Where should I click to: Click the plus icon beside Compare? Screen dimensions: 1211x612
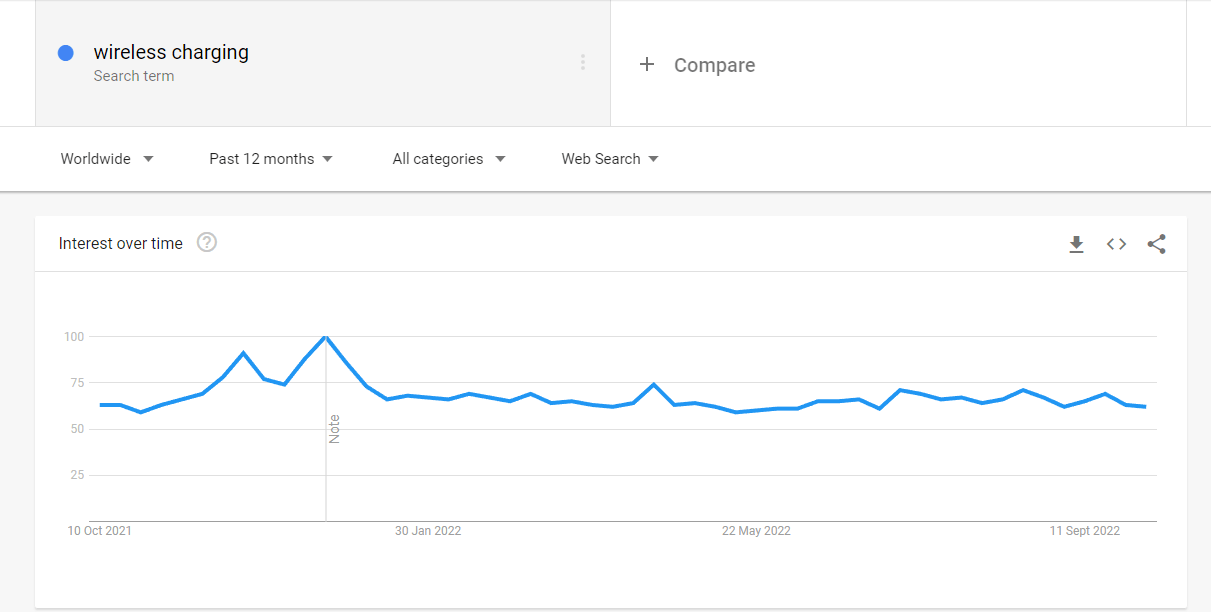[x=647, y=64]
